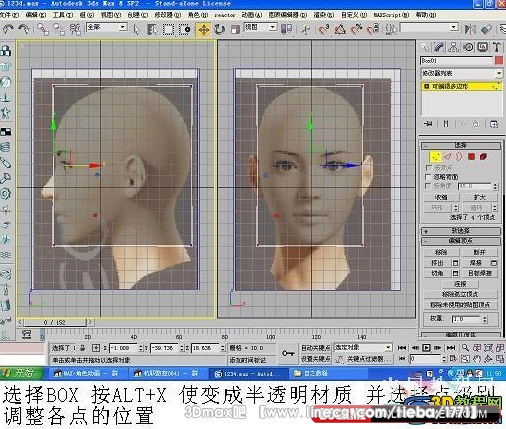Expand the 软选择 rollout

pos(461,231)
